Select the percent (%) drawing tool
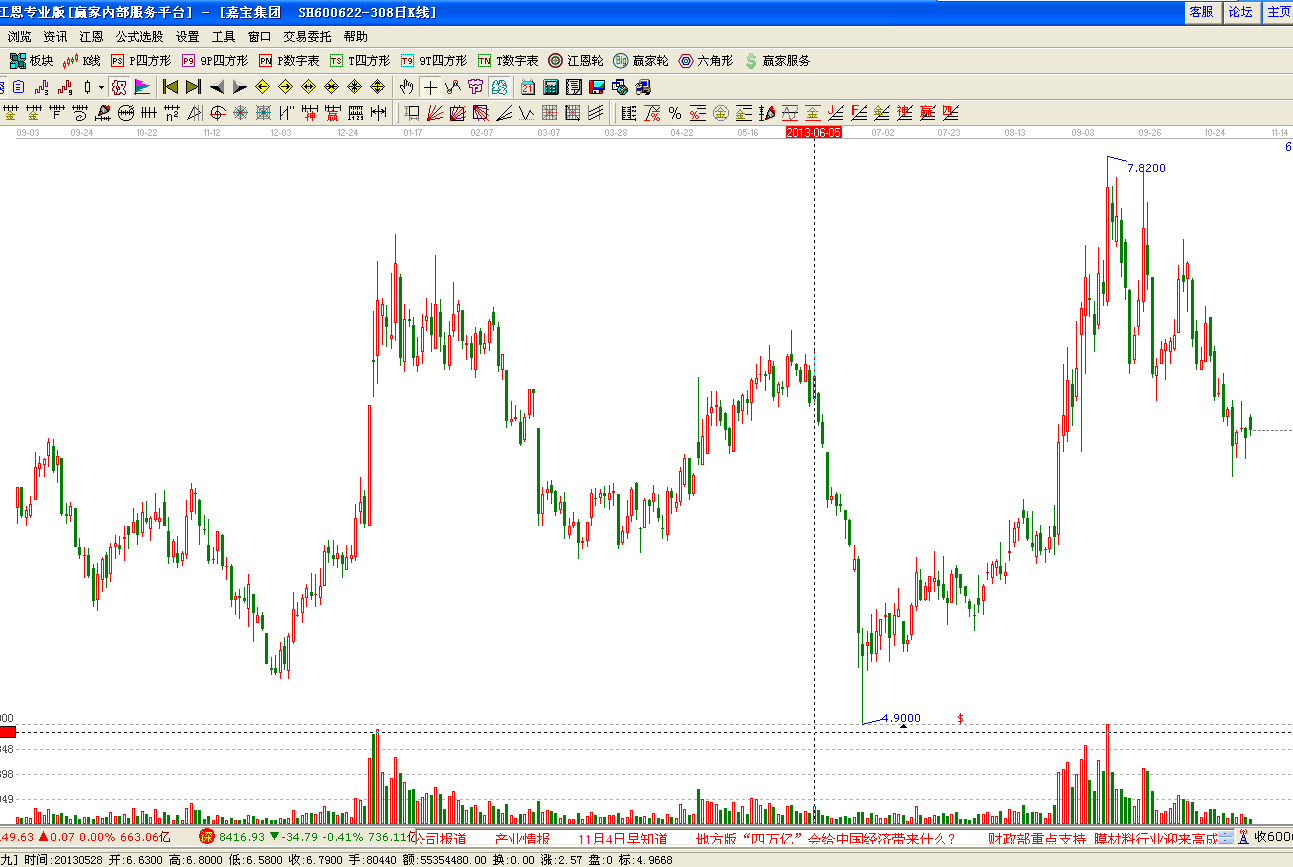Viewport: 1293px width, 867px height. pos(675,113)
